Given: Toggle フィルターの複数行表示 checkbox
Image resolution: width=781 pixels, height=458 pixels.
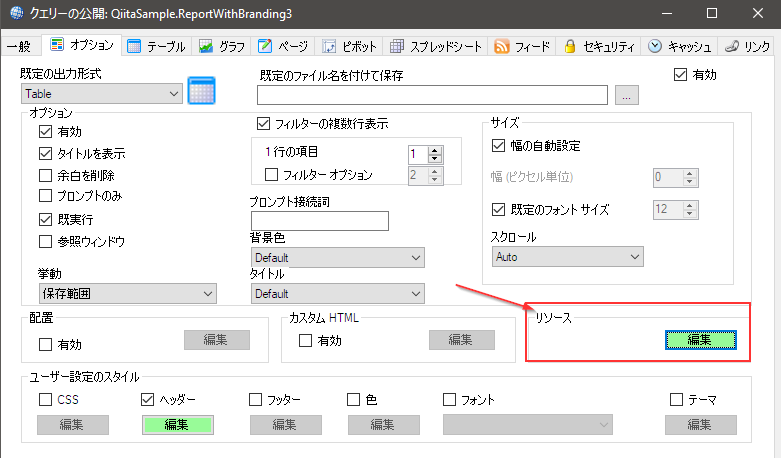Looking at the screenshot, I should pyautogui.click(x=263, y=123).
